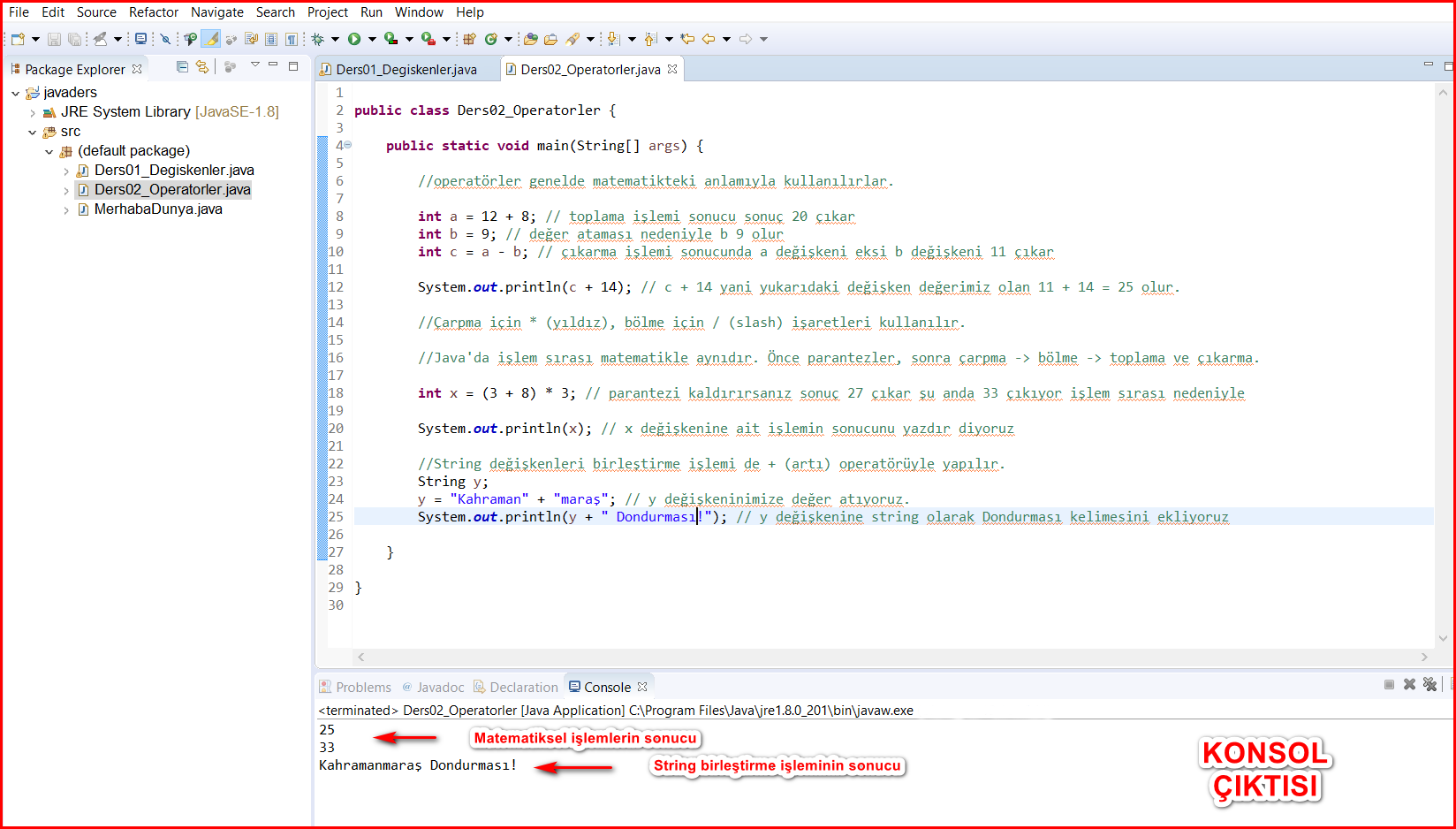Collapse the javaders project node

pos(15,93)
